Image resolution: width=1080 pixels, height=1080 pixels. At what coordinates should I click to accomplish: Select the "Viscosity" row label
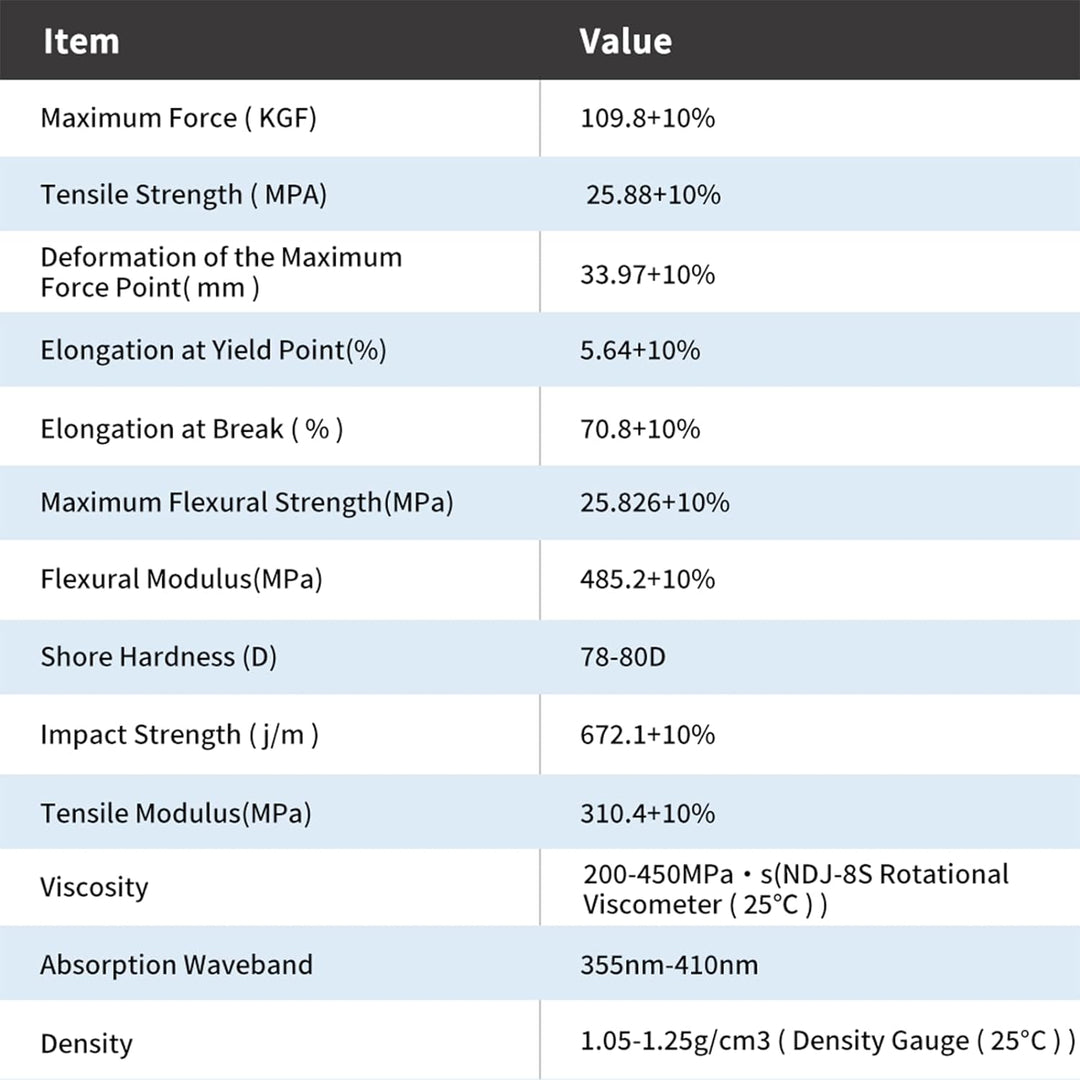(x=94, y=887)
